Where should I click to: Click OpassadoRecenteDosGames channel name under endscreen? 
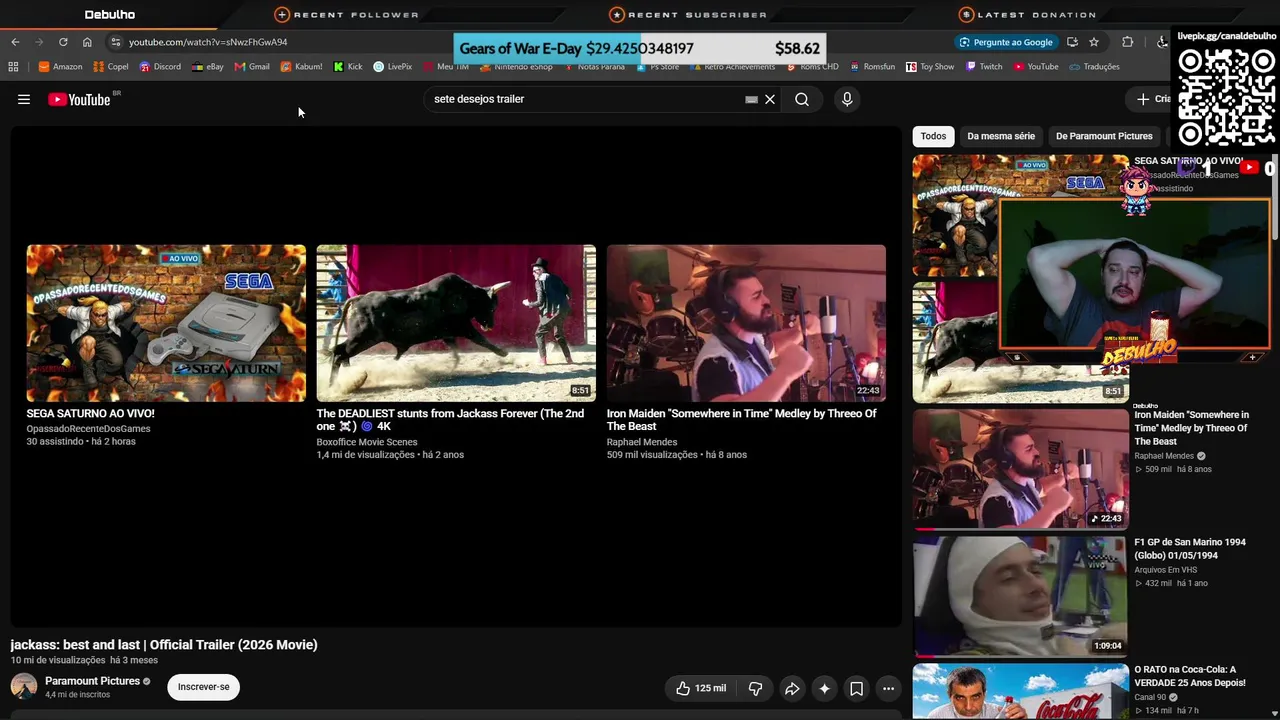89,429
